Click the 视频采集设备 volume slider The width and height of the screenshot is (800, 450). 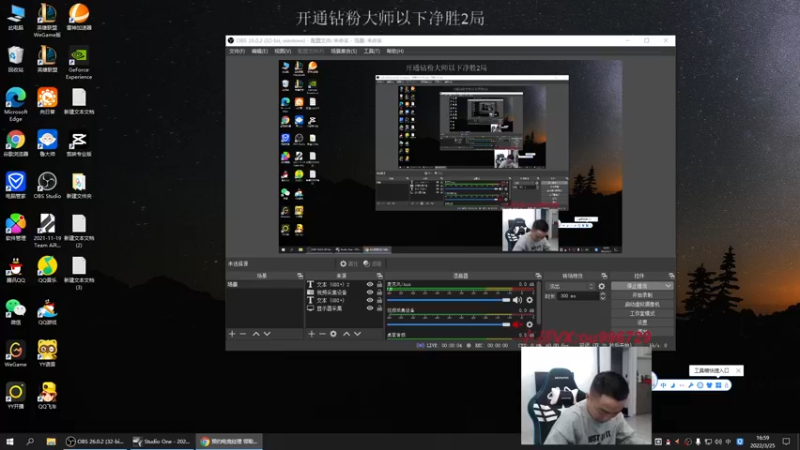(x=448, y=324)
